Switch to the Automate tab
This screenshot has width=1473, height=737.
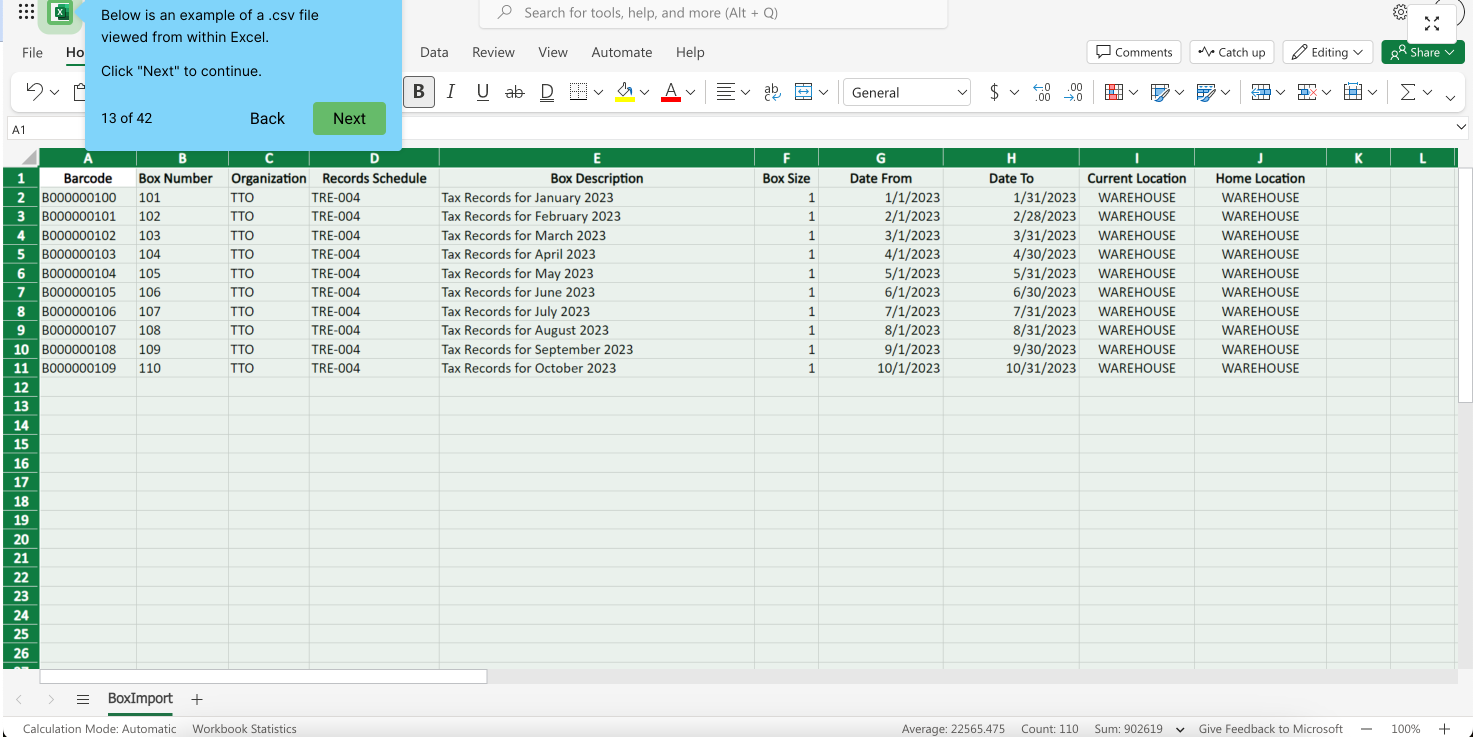click(621, 52)
